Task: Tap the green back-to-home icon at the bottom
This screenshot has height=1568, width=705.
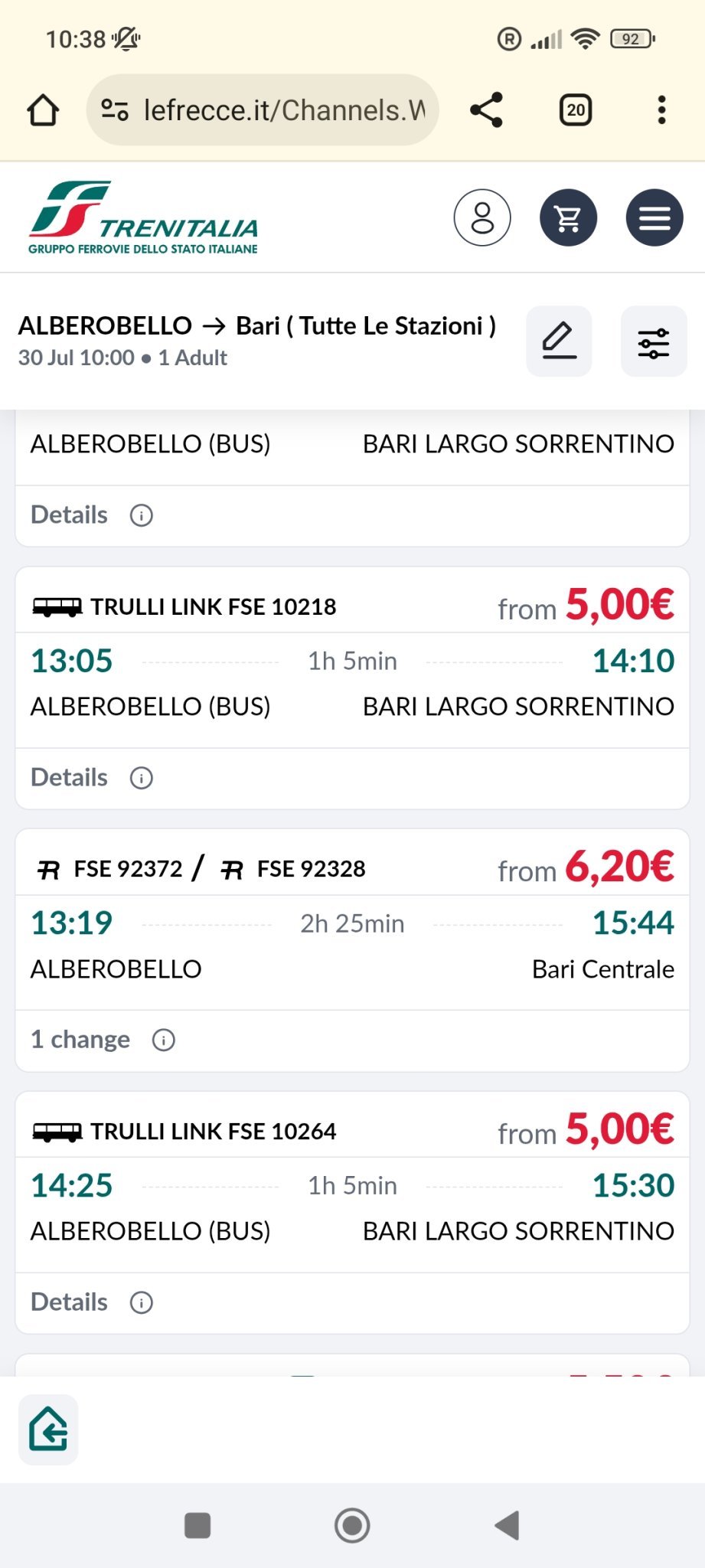Action: point(48,1429)
